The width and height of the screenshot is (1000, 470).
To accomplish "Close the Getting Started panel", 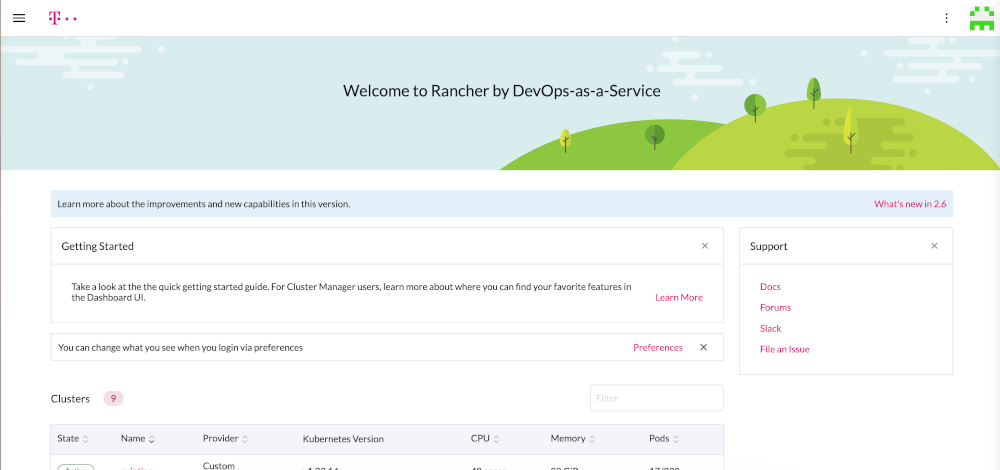I will tap(705, 246).
